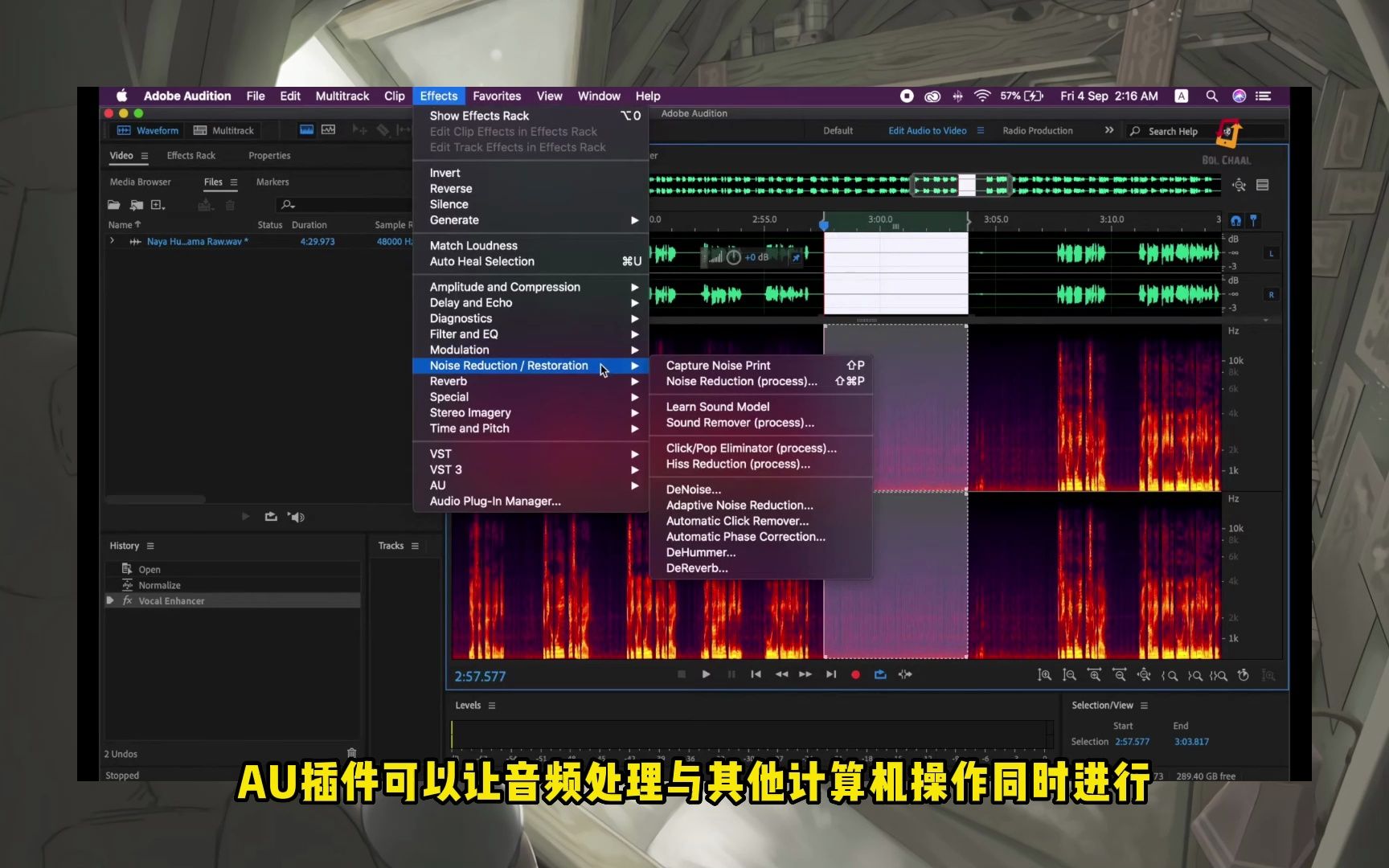Click the Stop transport button
Viewport: 1389px width, 868px height.
682,674
